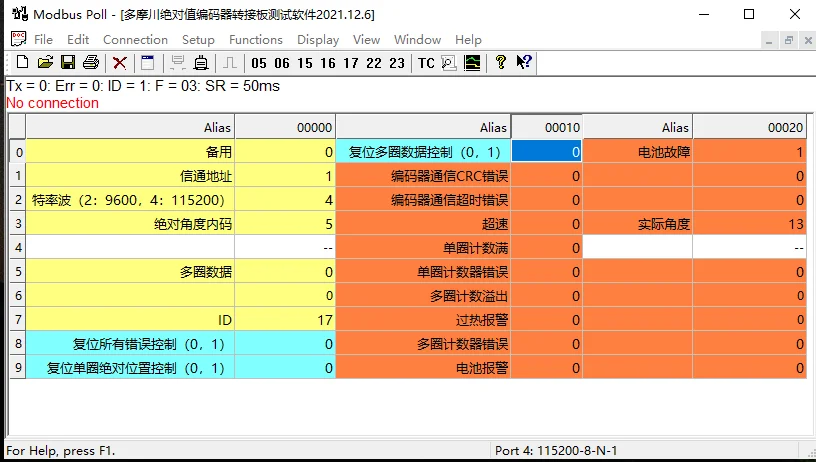Open the Setup menu

pyautogui.click(x=198, y=40)
